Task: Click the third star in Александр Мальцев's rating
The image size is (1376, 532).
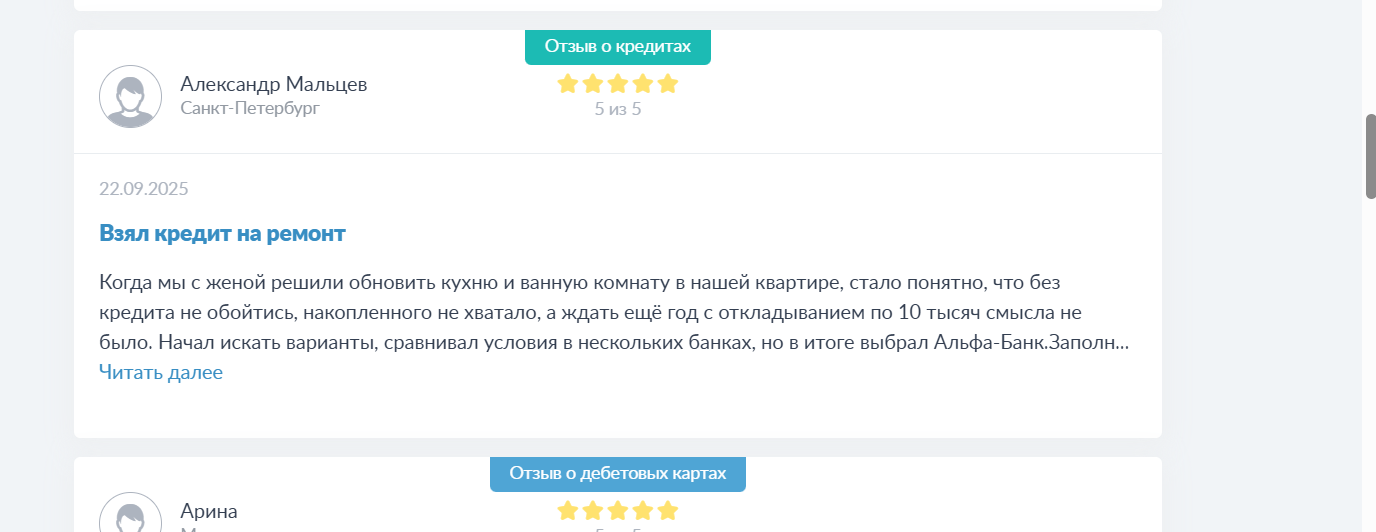Action: (x=618, y=84)
